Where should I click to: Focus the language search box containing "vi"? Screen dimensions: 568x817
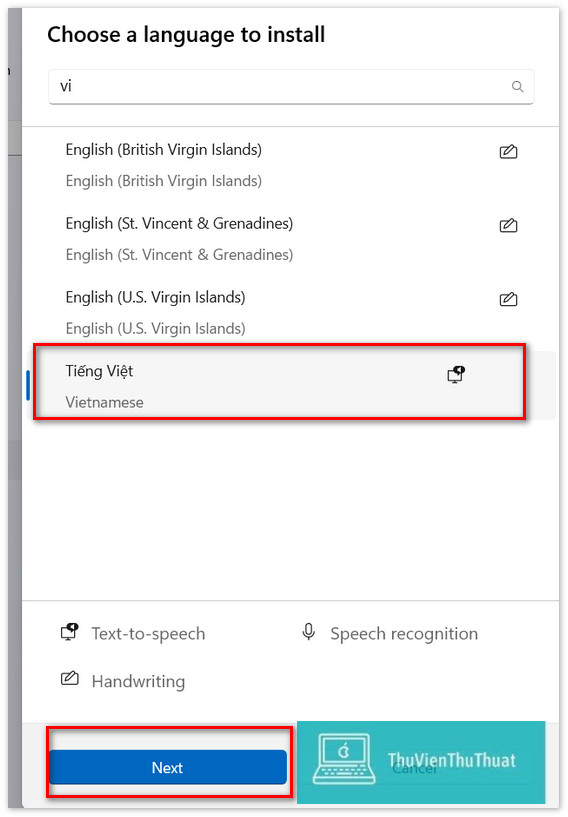(291, 86)
